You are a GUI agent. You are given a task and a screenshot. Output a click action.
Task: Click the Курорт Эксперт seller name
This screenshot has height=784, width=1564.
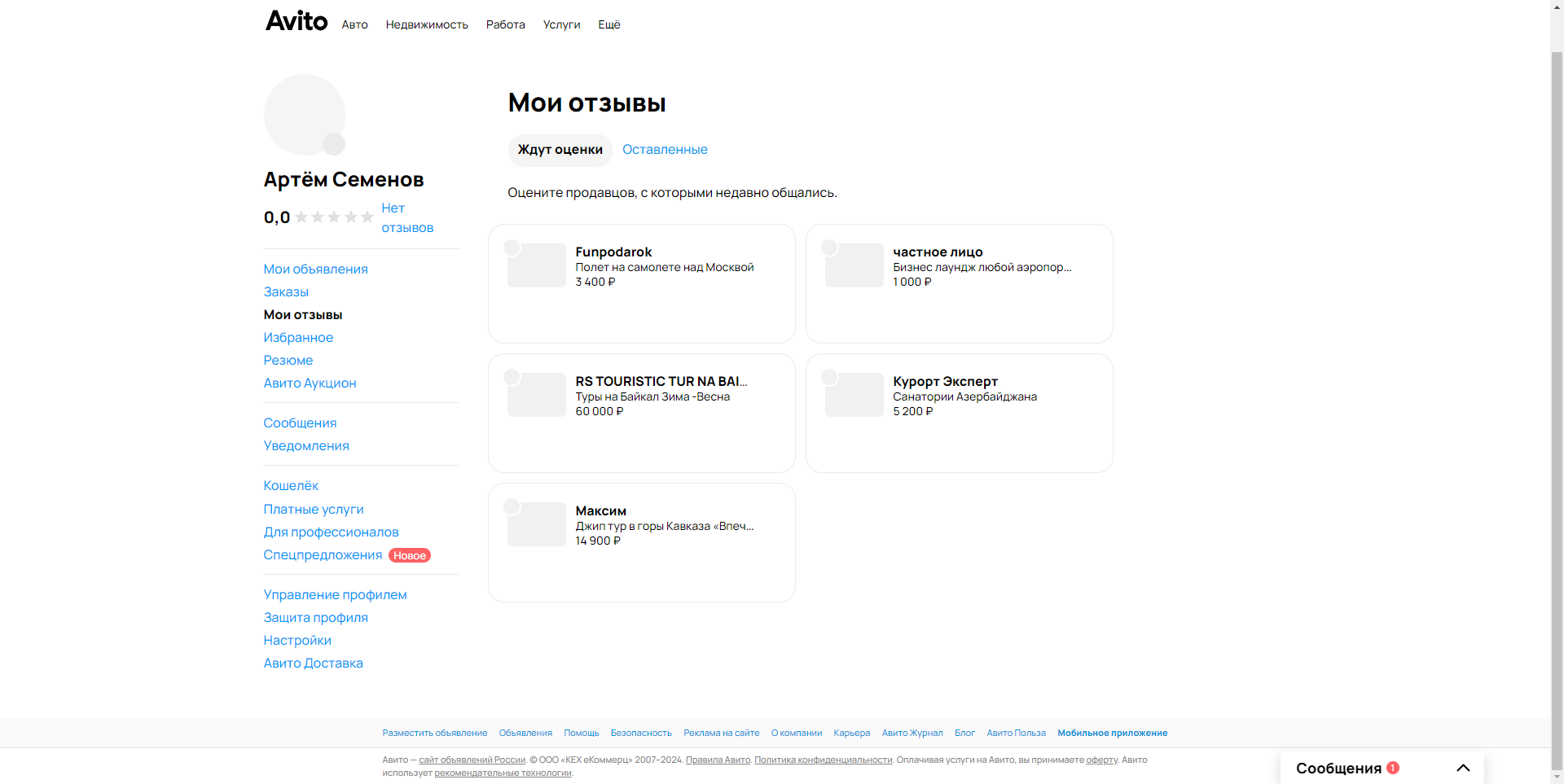945,381
